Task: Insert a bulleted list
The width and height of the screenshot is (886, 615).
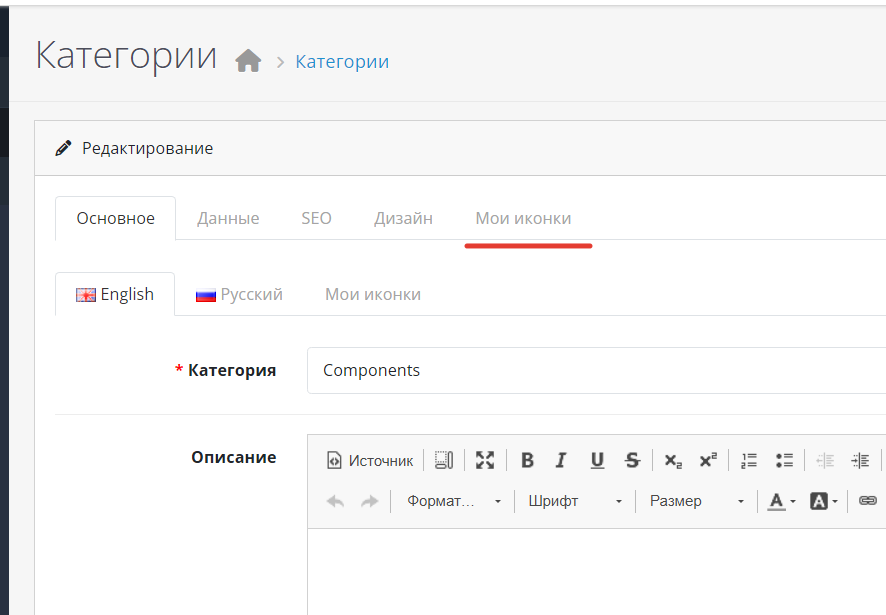Action: (784, 460)
